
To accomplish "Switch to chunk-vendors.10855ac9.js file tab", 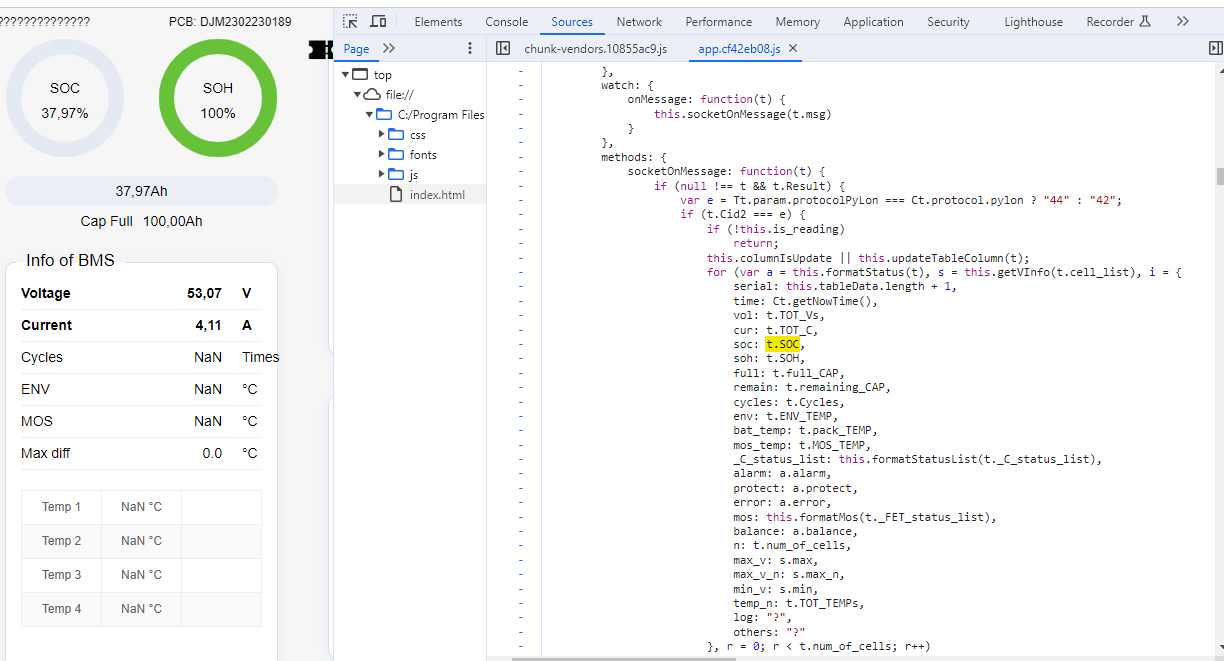I will (595, 48).
